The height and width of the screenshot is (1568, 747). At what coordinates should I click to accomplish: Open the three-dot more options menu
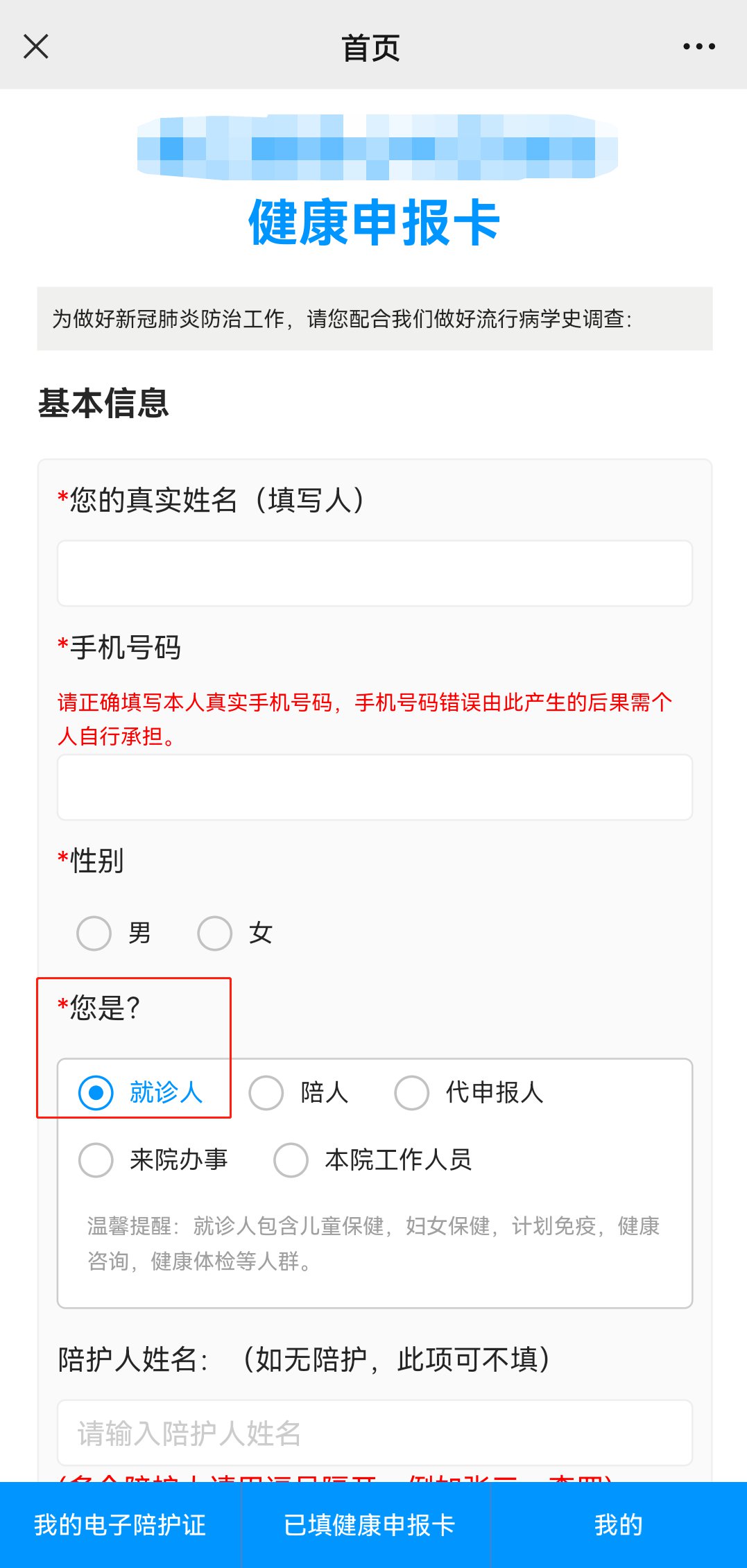[698, 47]
